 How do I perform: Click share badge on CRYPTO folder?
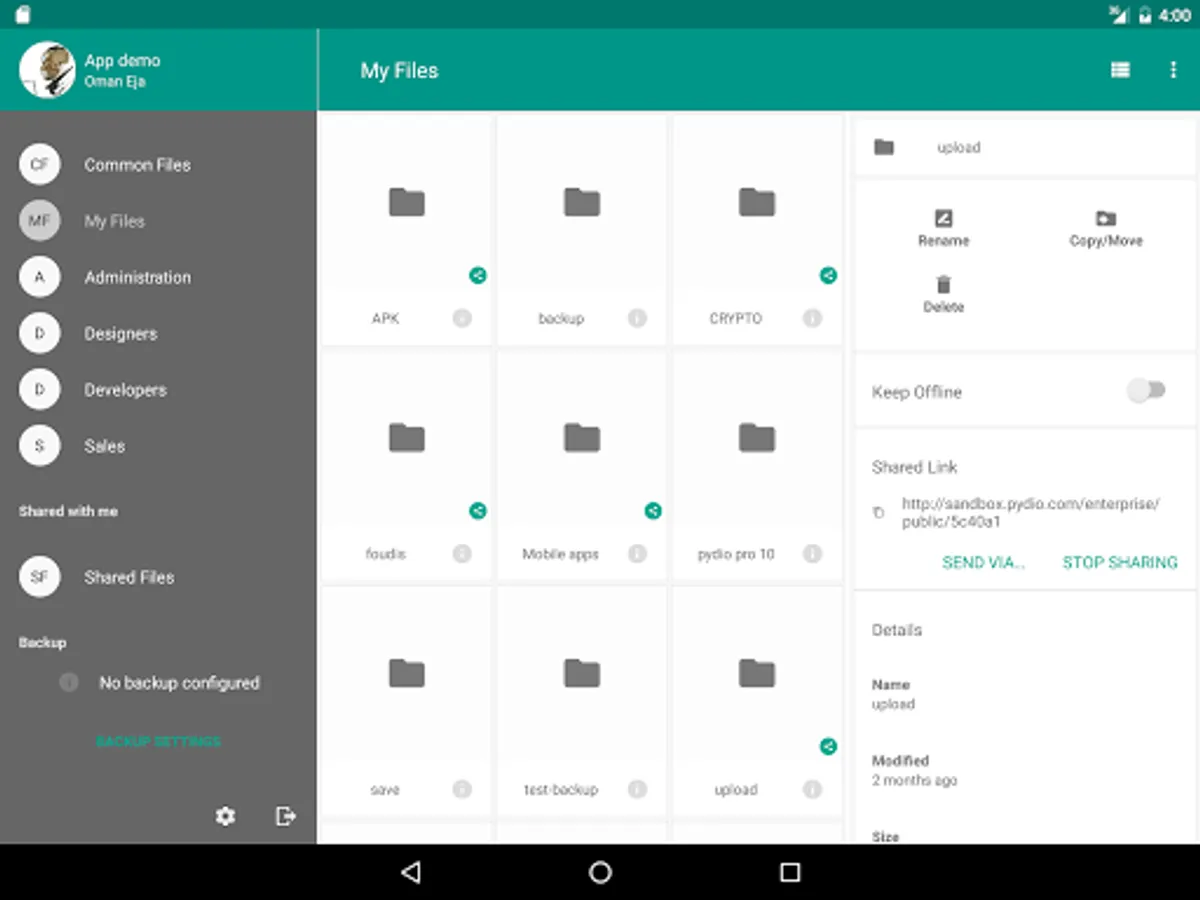[x=828, y=275]
